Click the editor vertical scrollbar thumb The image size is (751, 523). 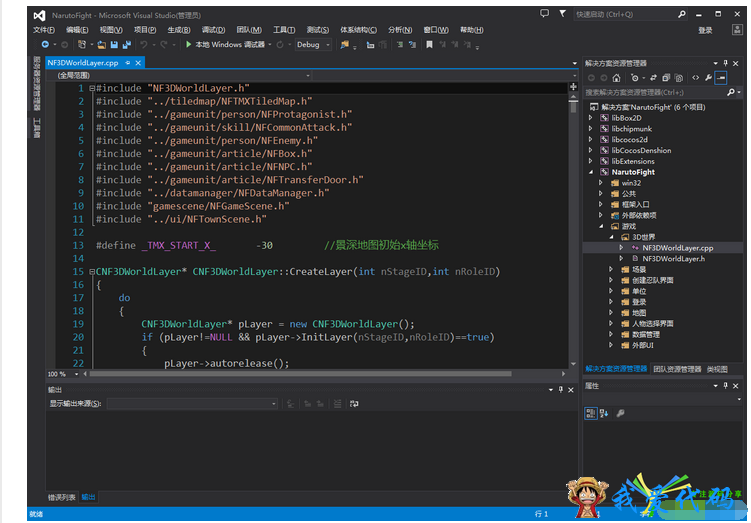pos(573,107)
